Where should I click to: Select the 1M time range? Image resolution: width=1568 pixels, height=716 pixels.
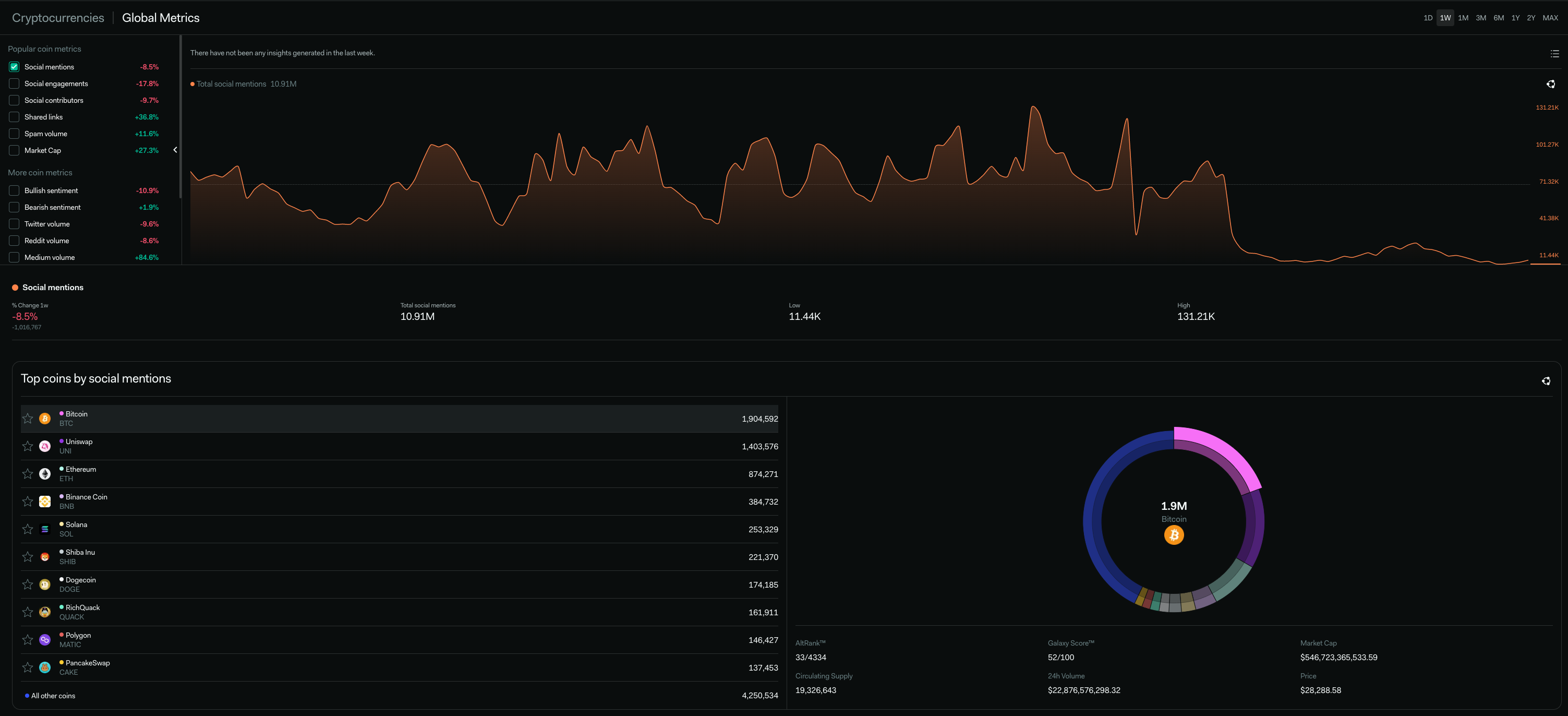coord(1463,18)
